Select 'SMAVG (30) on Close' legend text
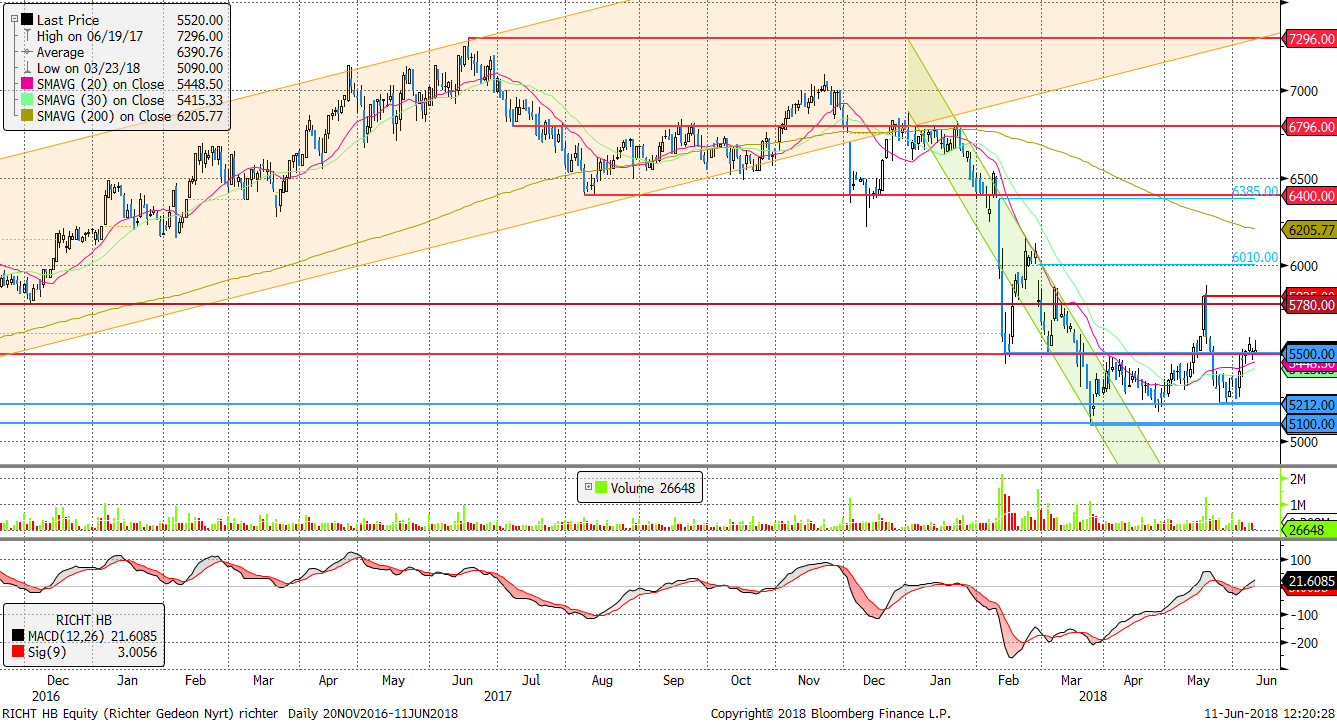Viewport: 1337px width, 722px height. coord(100,100)
